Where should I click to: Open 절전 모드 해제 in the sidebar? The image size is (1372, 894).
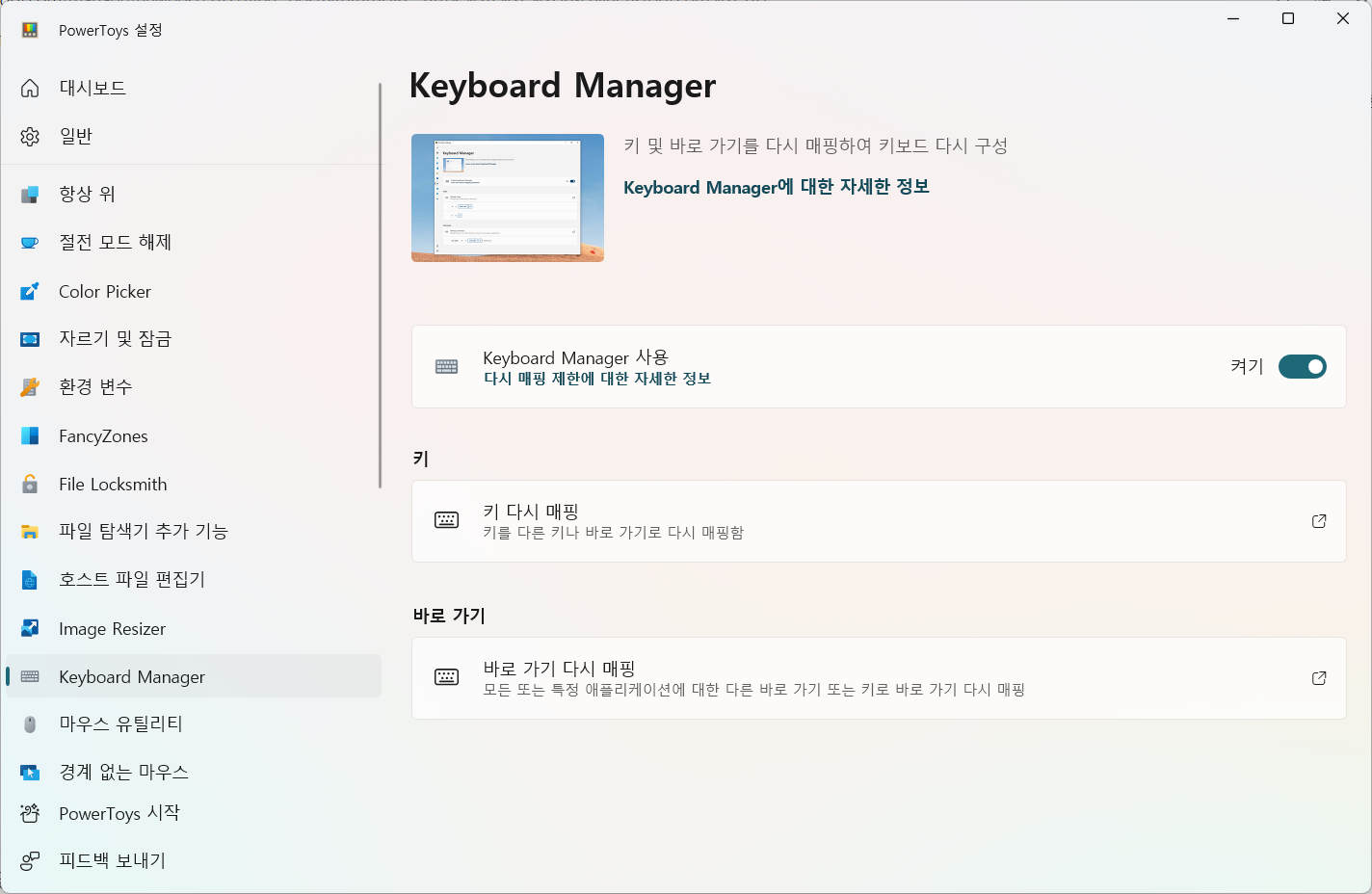(x=194, y=243)
